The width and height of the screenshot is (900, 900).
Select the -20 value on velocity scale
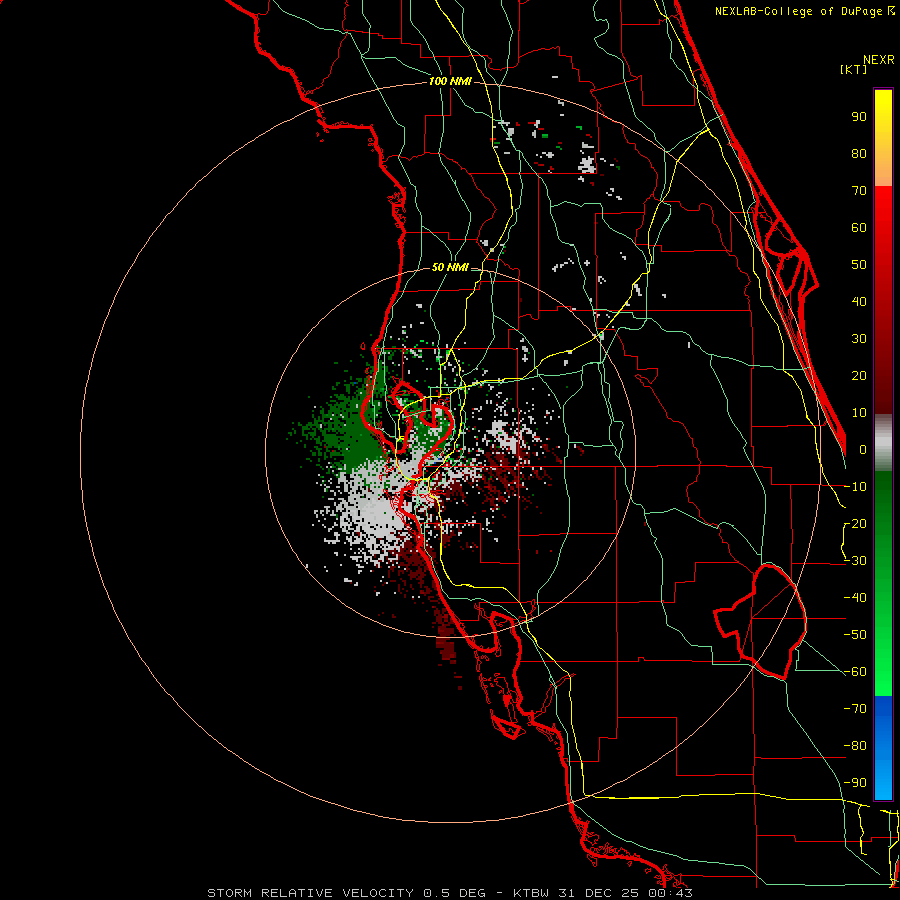tap(855, 524)
